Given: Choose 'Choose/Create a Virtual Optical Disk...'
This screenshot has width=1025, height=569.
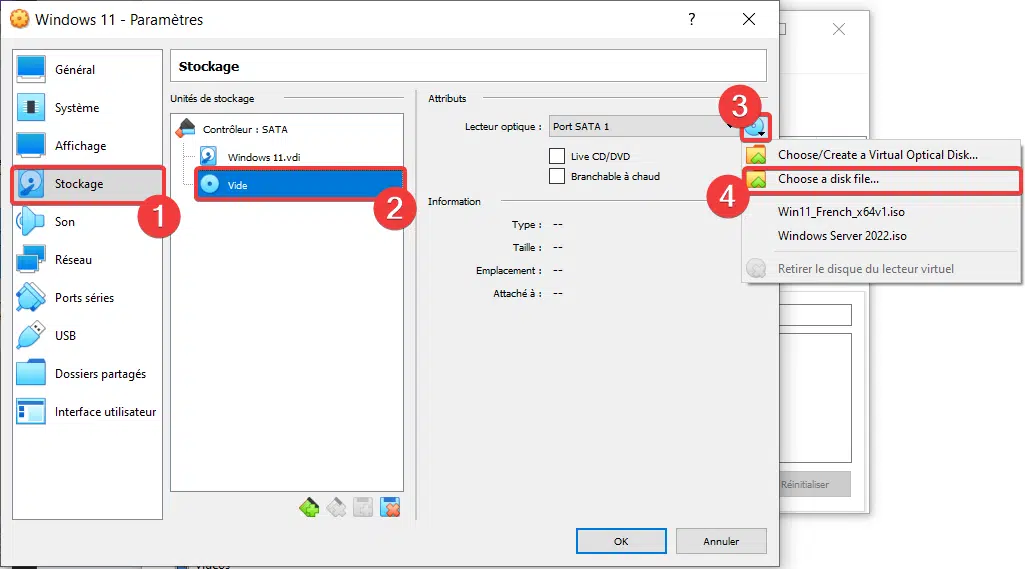Looking at the screenshot, I should [881, 155].
